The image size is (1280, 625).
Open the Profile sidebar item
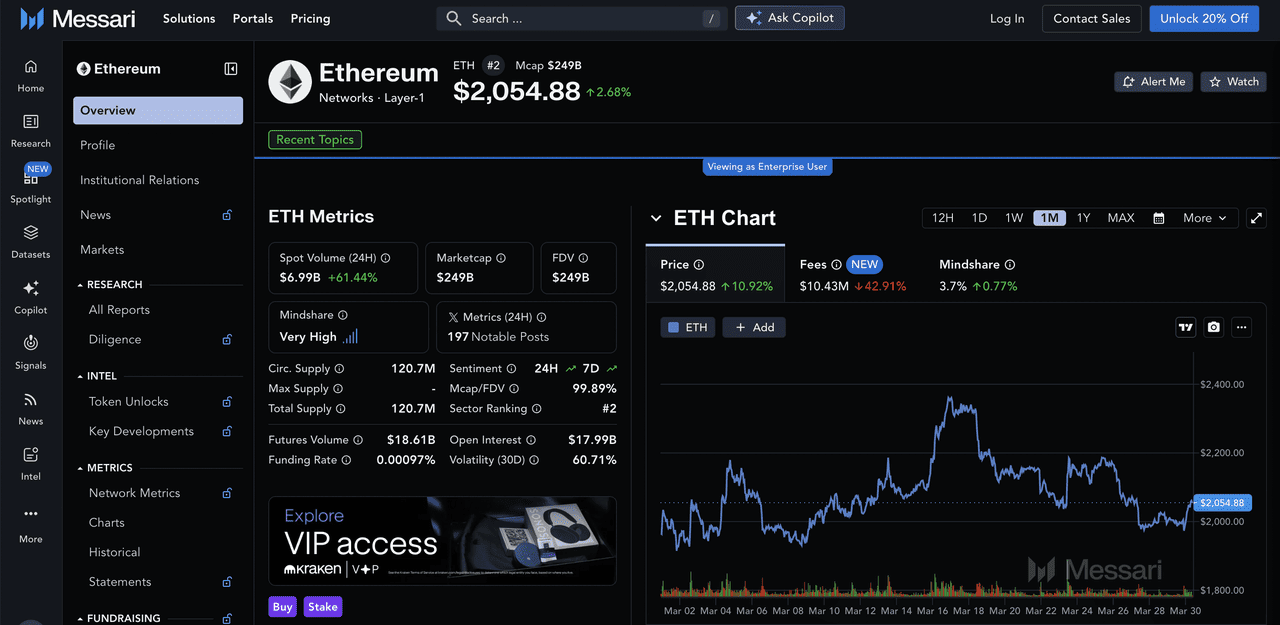(98, 145)
